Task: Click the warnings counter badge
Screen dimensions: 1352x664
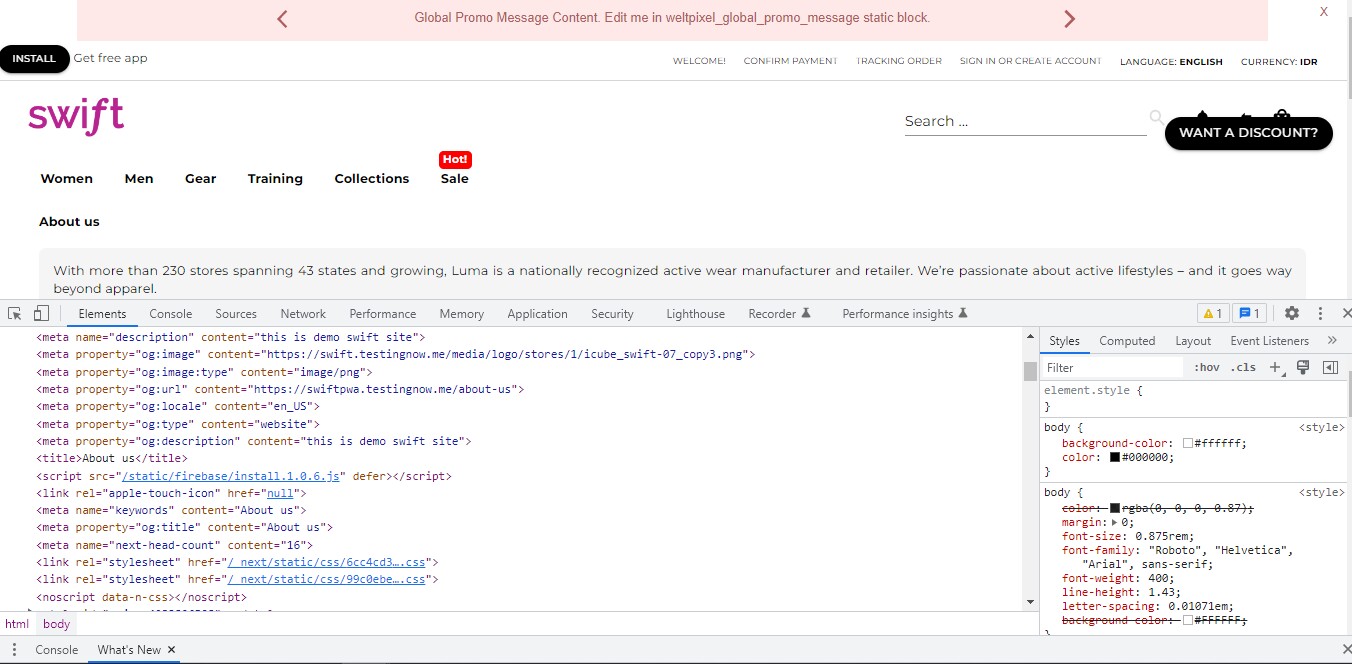Action: tap(1212, 313)
